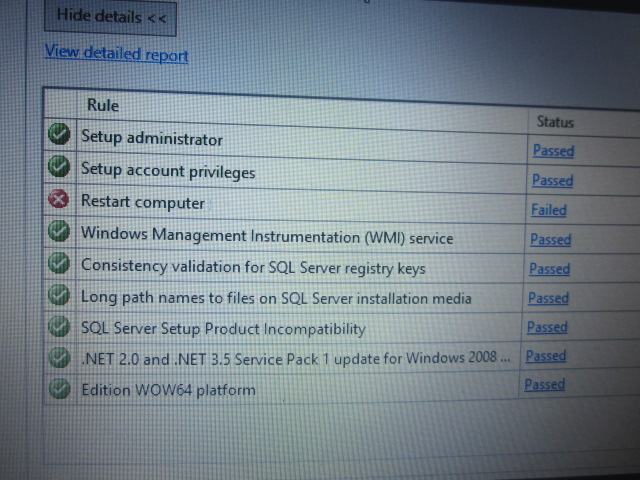Select the Setup account privileges rule text
Viewport: 640px width, 480px height.
point(168,171)
